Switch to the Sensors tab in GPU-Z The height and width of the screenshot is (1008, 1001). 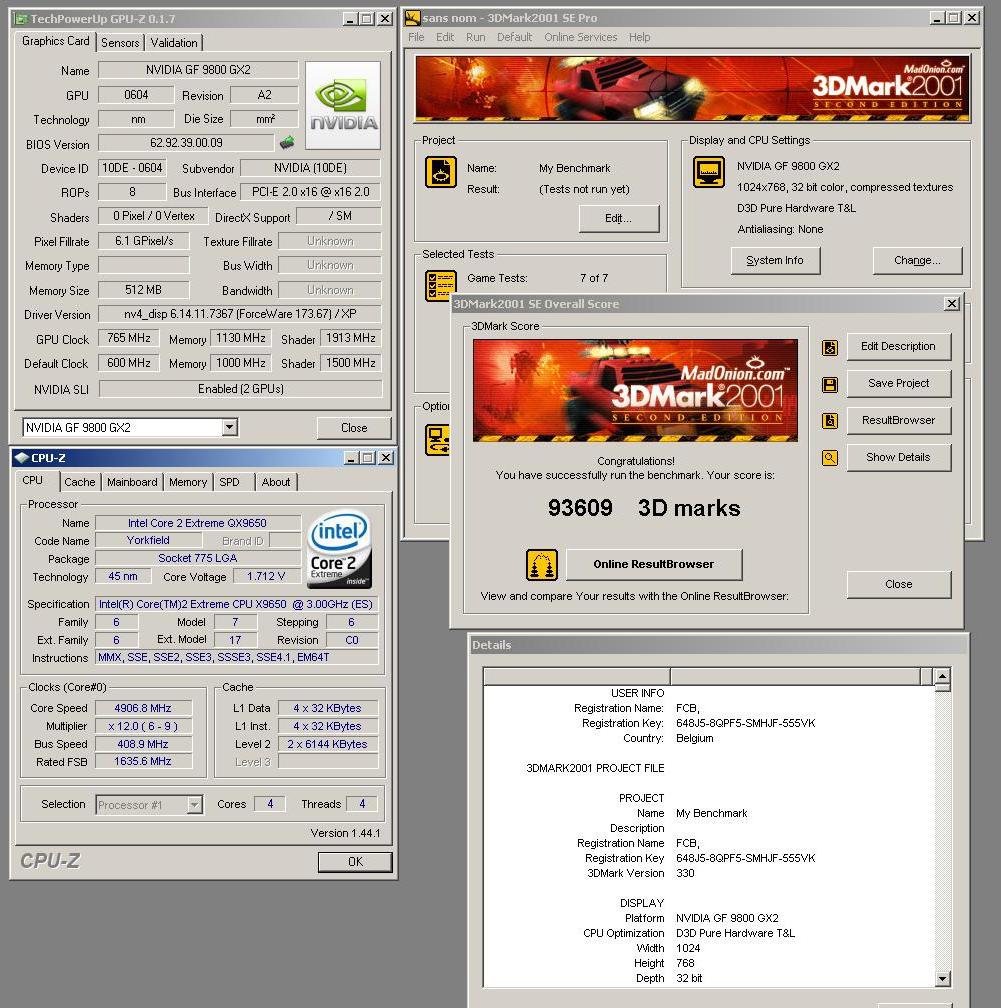point(120,42)
